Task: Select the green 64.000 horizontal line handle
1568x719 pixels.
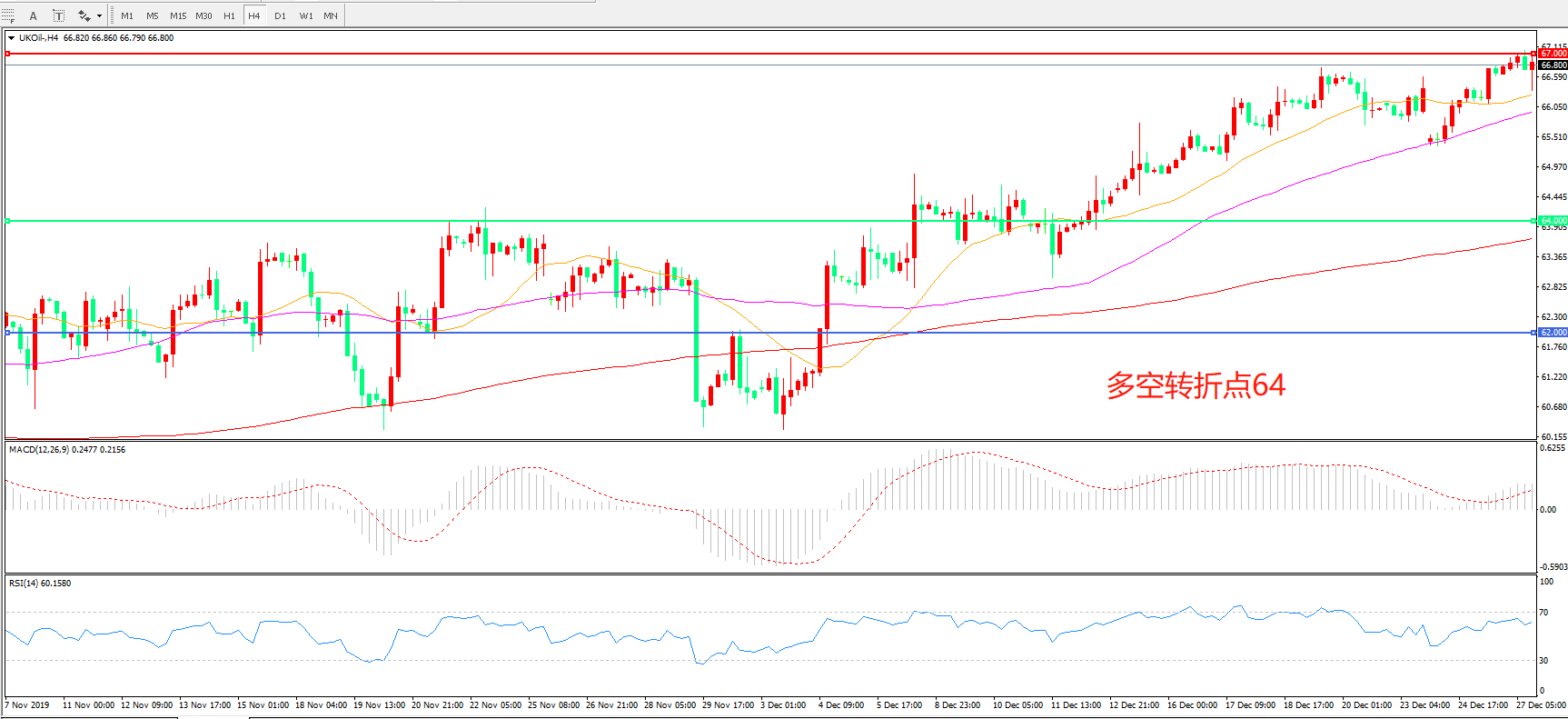Action: pyautogui.click(x=7, y=221)
